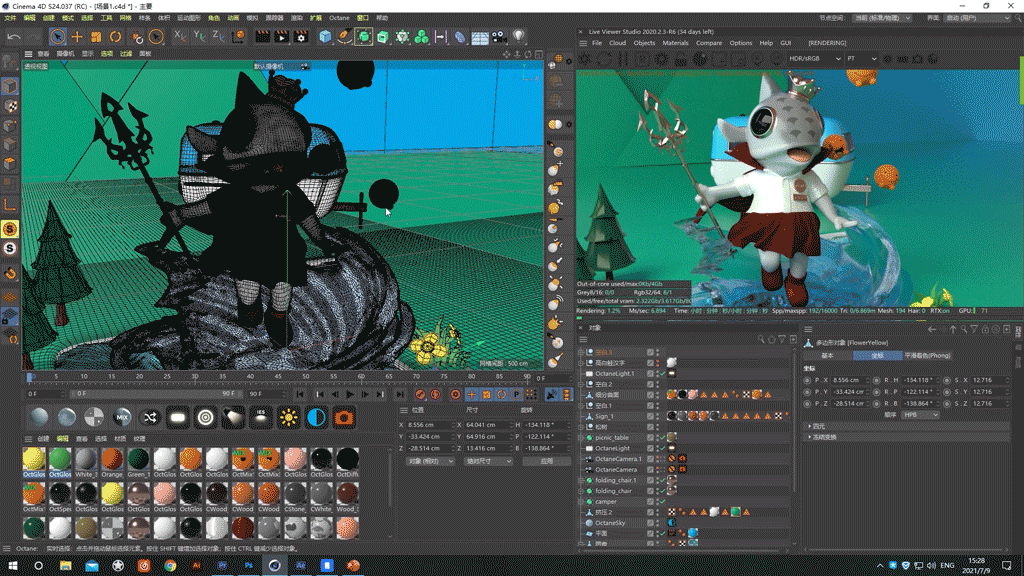Open the 绝对尺寸 size mode dropdown
Image resolution: width=1024 pixels, height=576 pixels.
pyautogui.click(x=488, y=461)
